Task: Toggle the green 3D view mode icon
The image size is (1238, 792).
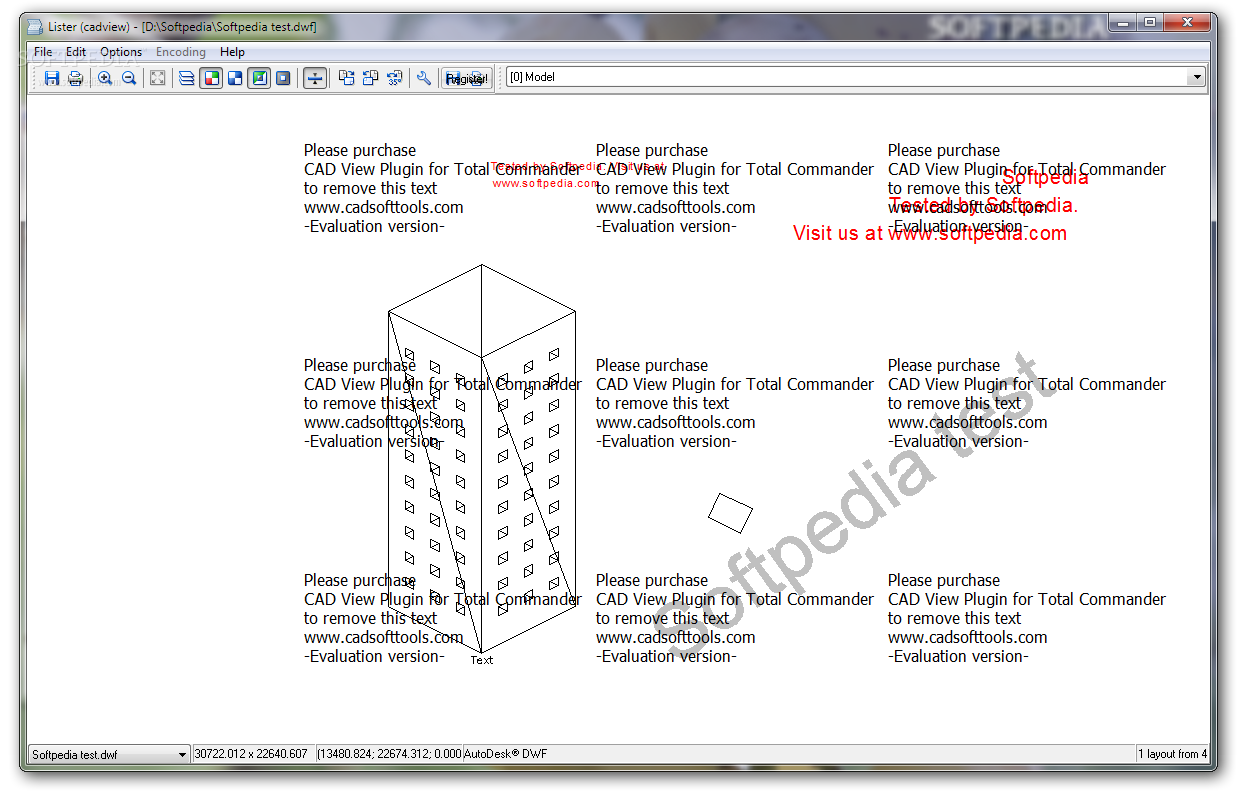Action: coord(259,78)
